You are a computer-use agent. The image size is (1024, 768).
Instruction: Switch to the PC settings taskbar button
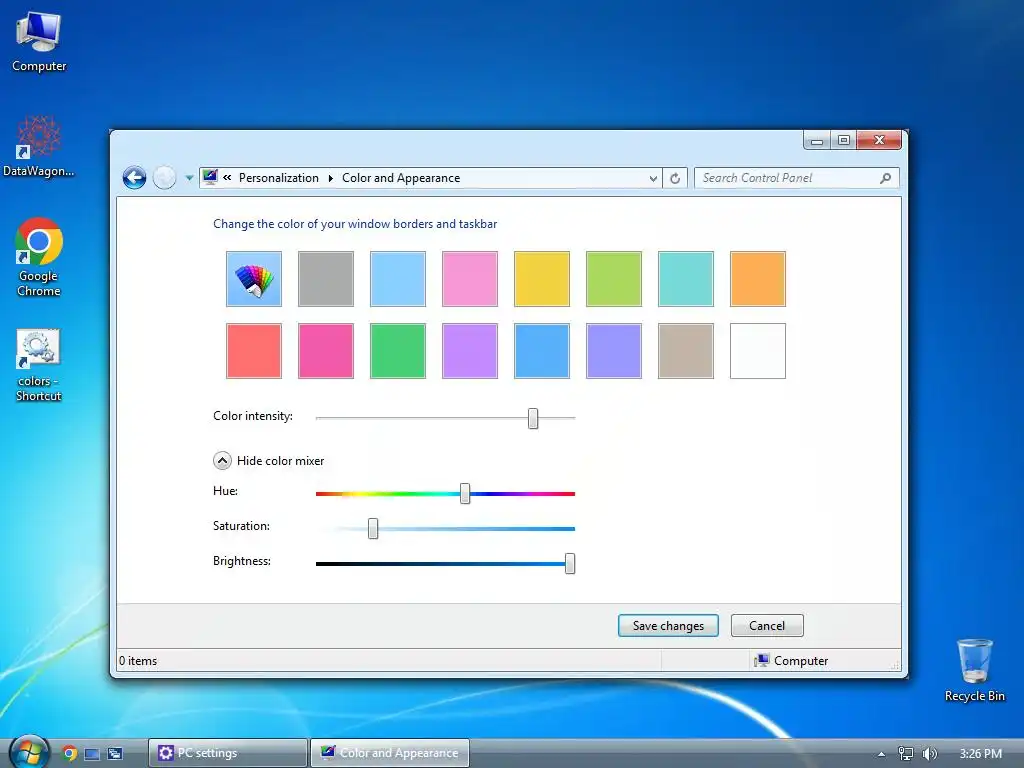pos(227,753)
